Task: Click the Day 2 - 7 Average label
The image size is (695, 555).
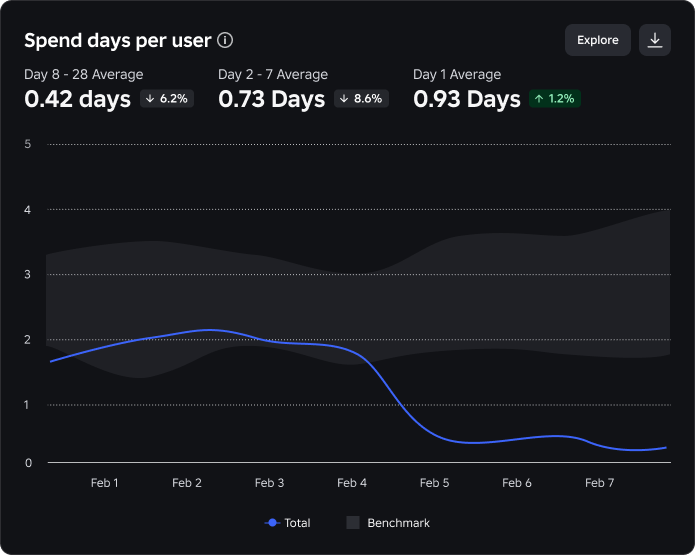Action: click(x=273, y=74)
